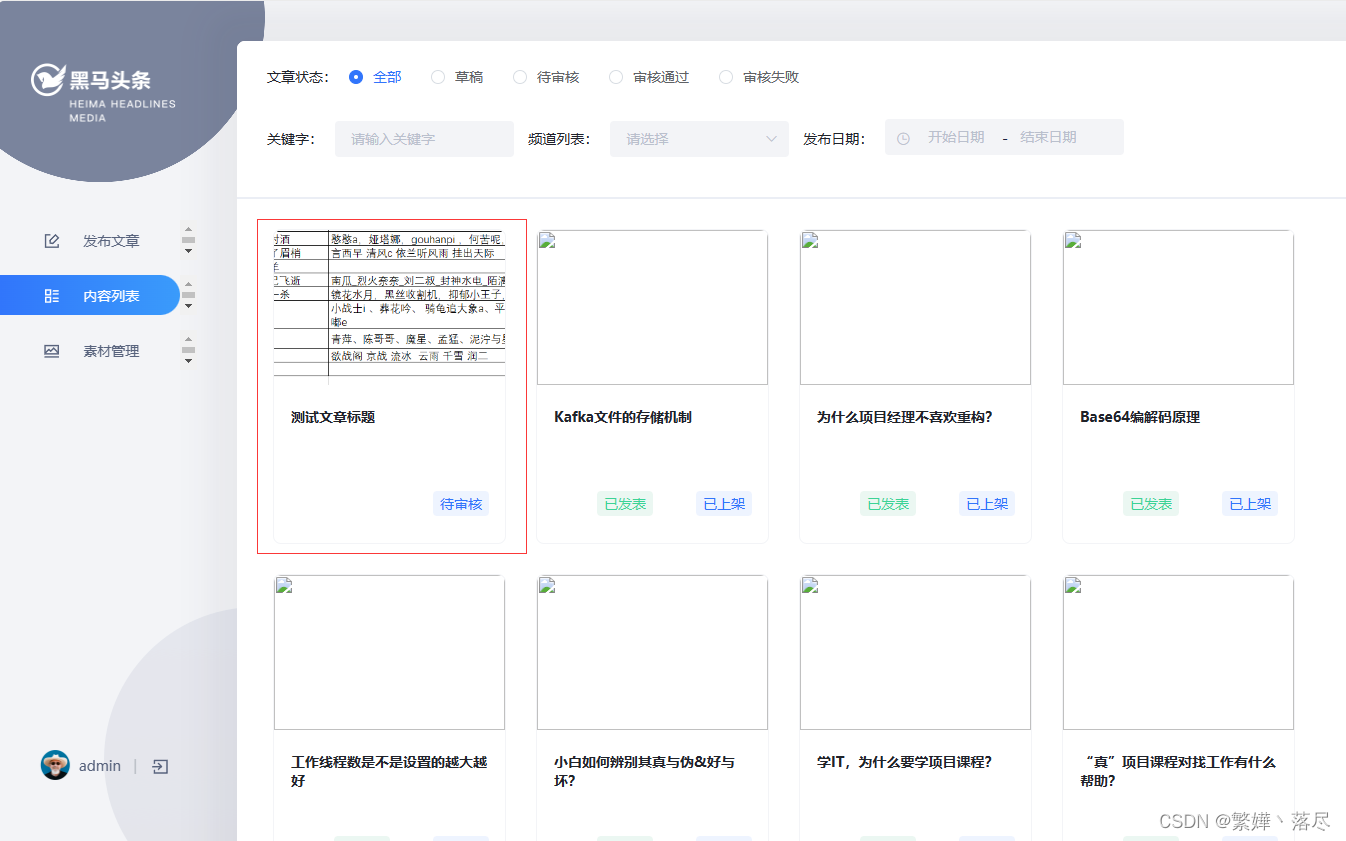Open the Base64编解码原理 card thumbnail
Image resolution: width=1346 pixels, height=841 pixels.
coord(1178,307)
